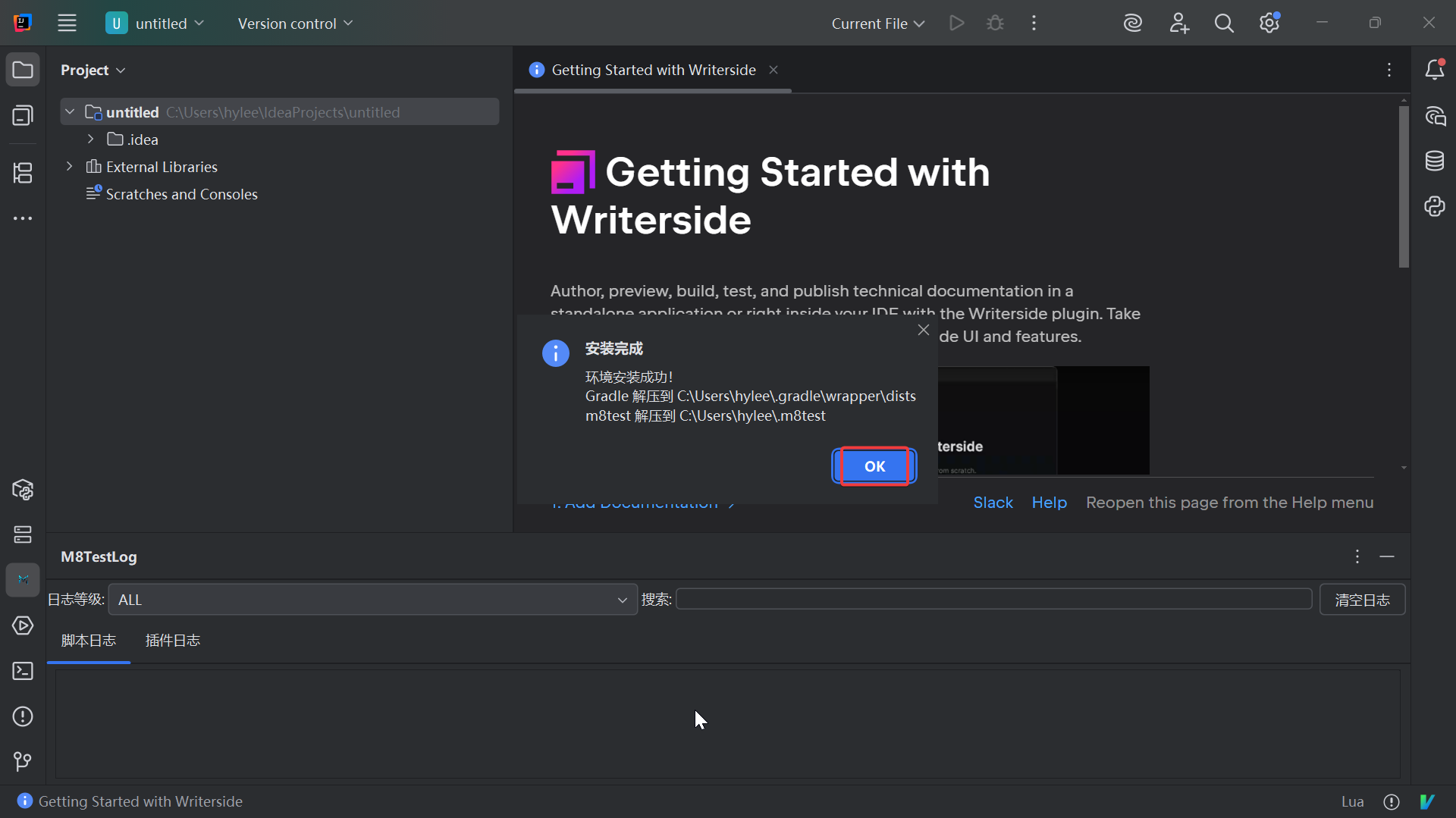The image size is (1456, 818).
Task: Close the installation complete dialog with X
Action: (x=923, y=330)
